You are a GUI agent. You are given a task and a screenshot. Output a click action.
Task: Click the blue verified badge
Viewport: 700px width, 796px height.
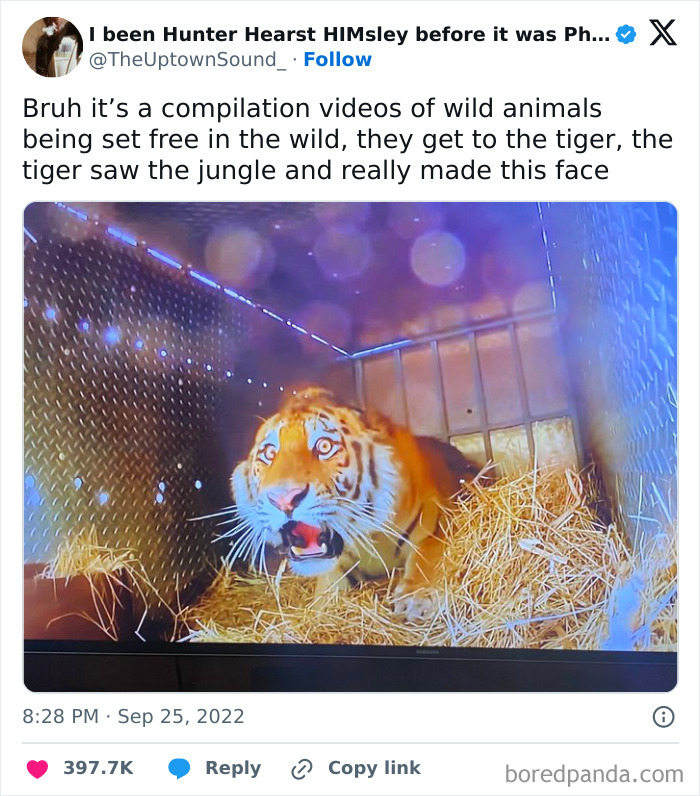tap(626, 34)
